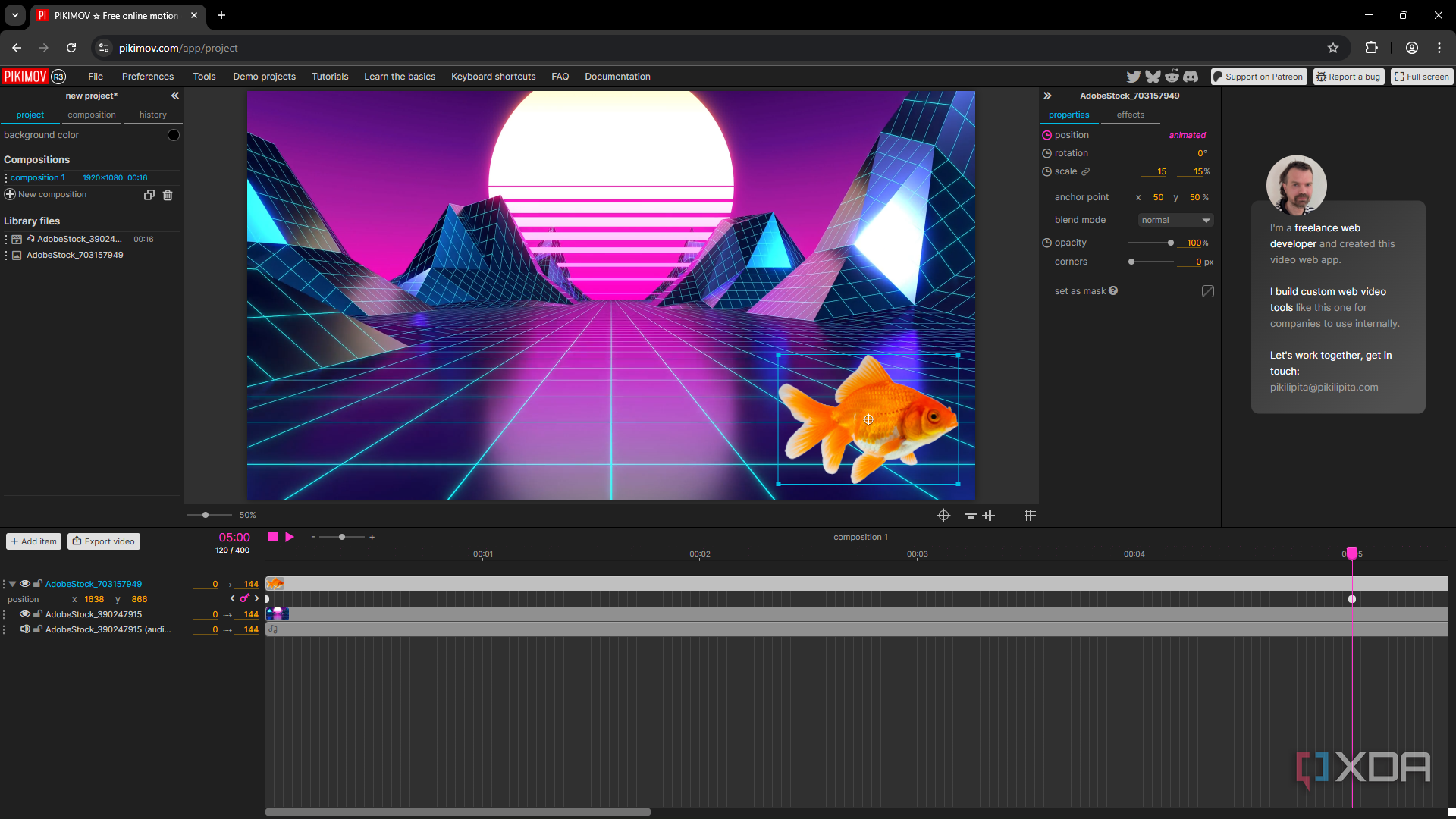1456x819 pixels.
Task: Go to the previous position keyframe
Action: pyautogui.click(x=232, y=598)
